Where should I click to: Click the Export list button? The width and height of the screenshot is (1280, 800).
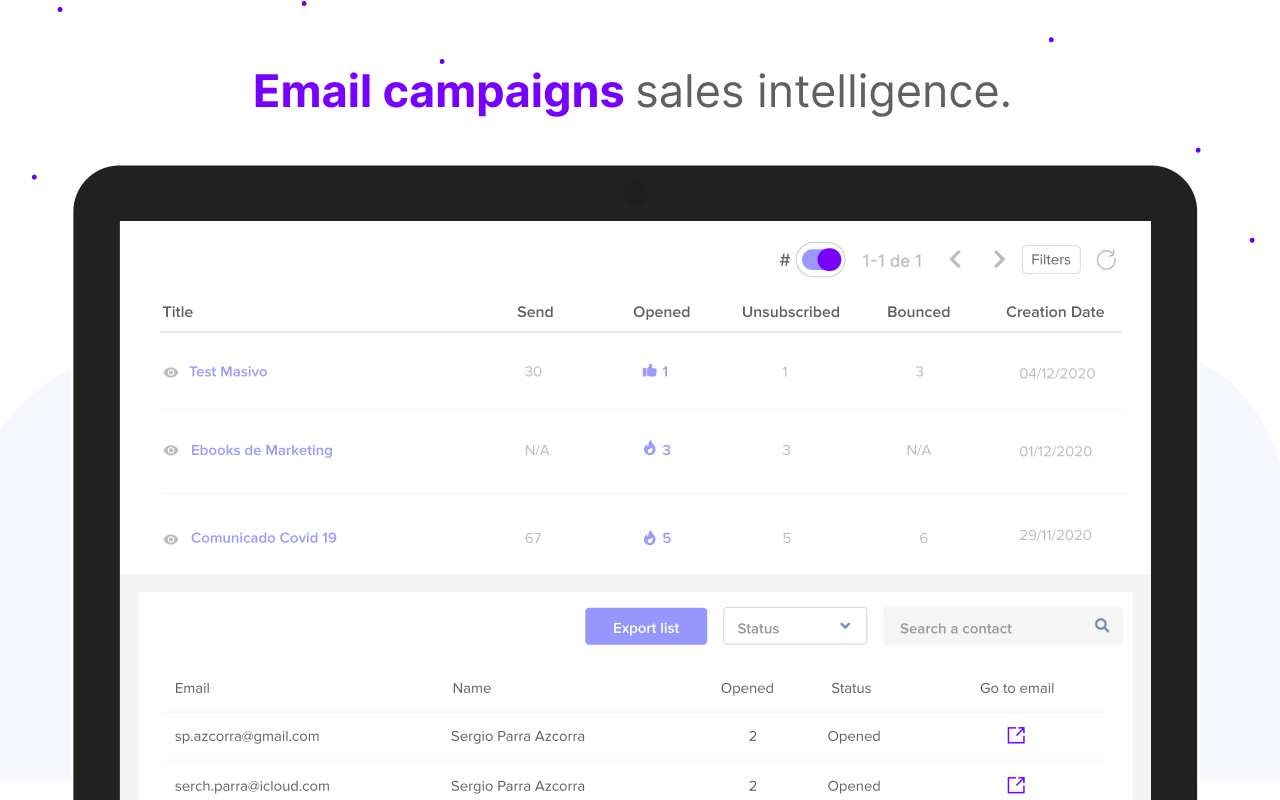(646, 627)
